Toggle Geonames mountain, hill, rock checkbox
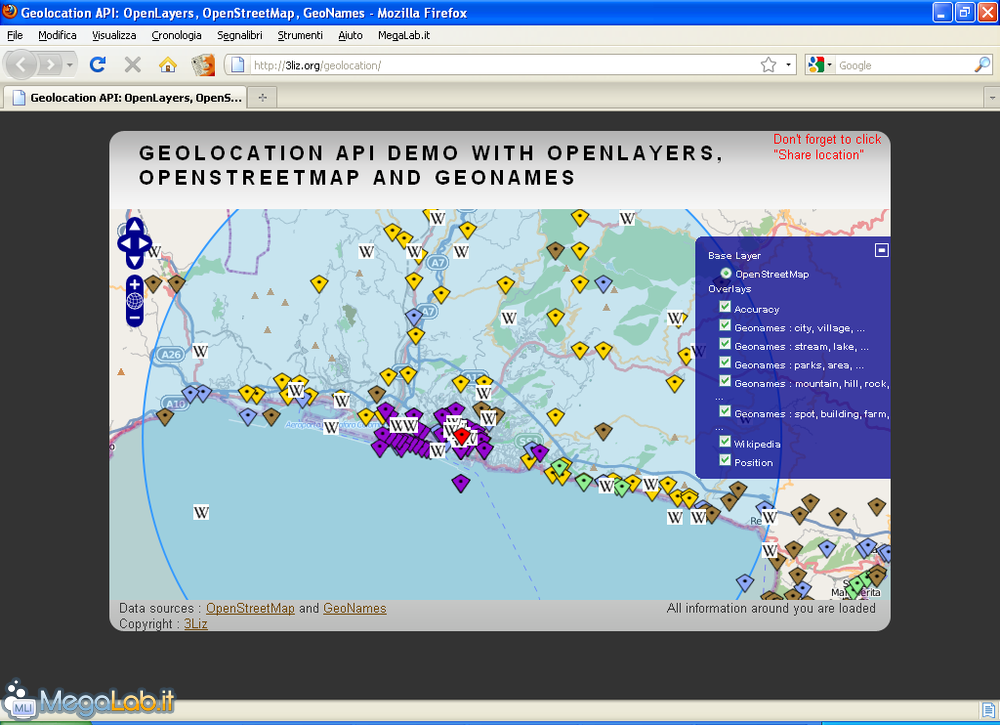The width and height of the screenshot is (1000, 725). [725, 381]
